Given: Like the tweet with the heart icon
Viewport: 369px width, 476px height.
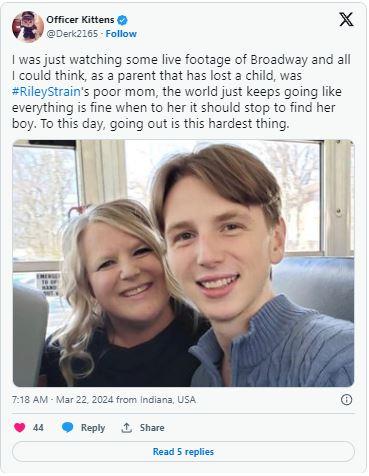Looking at the screenshot, I should (20, 427).
